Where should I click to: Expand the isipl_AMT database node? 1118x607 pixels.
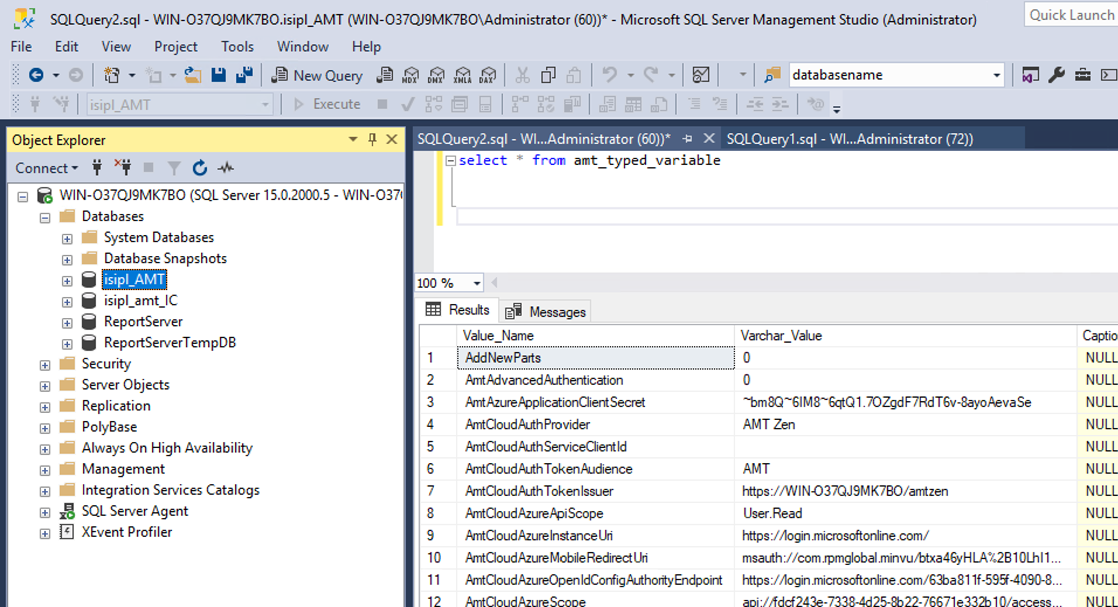coord(67,280)
